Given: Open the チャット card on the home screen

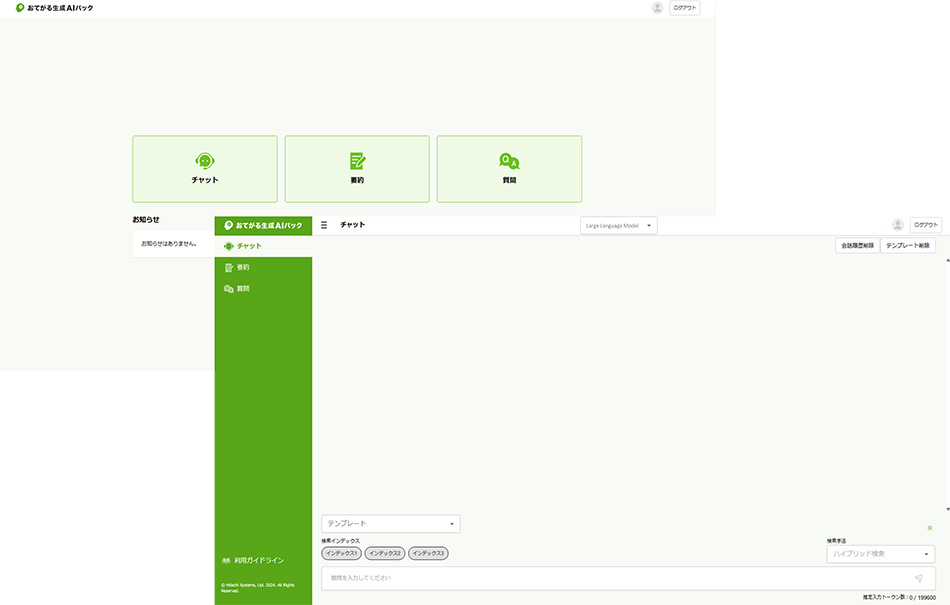Looking at the screenshot, I should coord(205,169).
